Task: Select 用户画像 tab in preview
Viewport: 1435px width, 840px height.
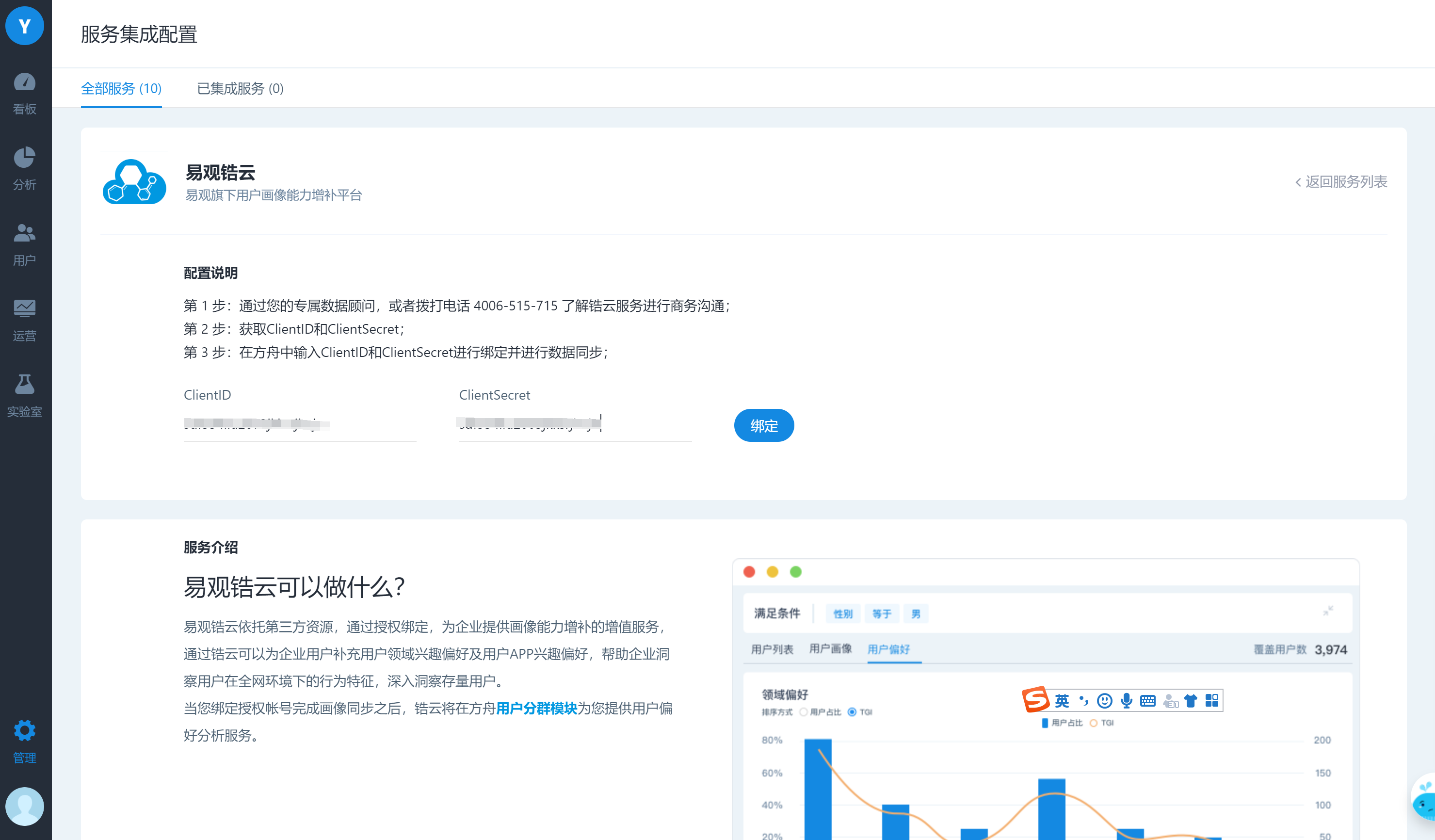Action: 831,648
